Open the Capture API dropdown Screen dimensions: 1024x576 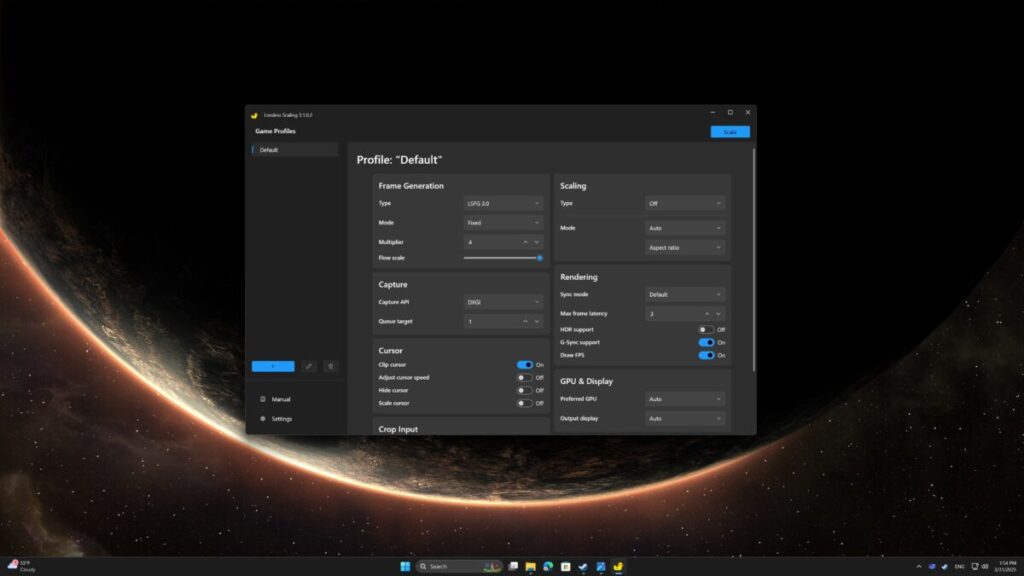pyautogui.click(x=503, y=302)
